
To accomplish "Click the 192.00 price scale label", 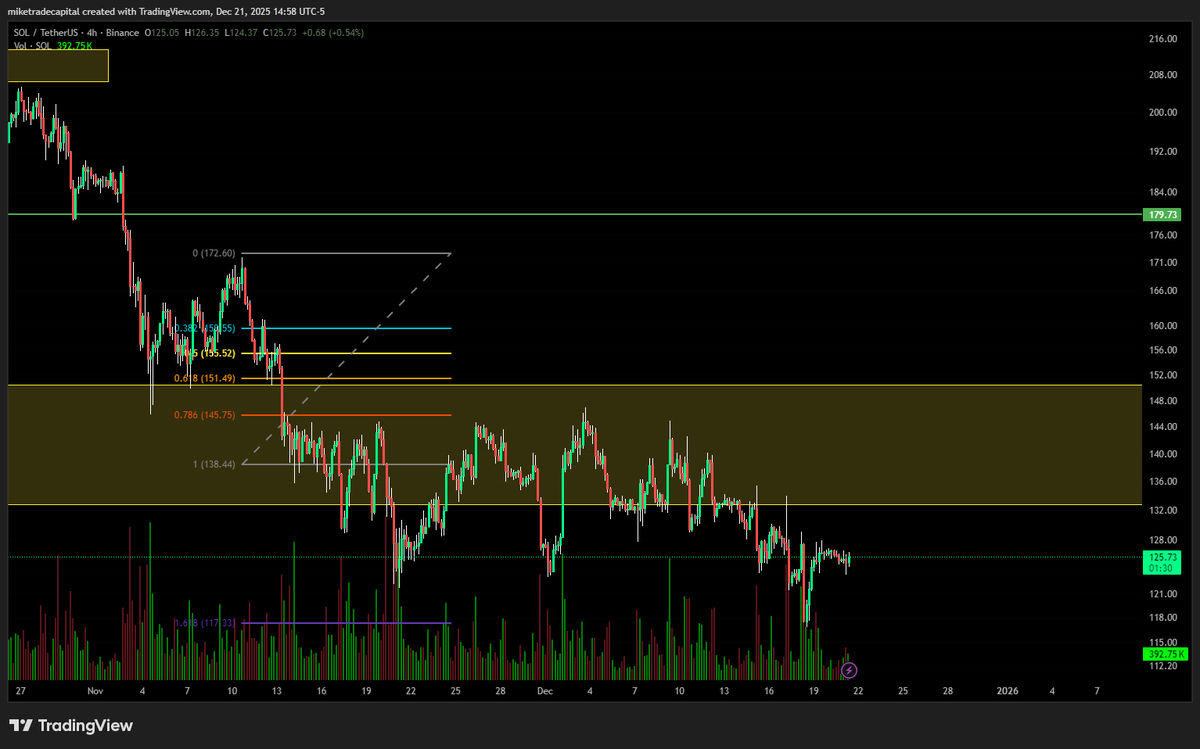I will pyautogui.click(x=1165, y=151).
